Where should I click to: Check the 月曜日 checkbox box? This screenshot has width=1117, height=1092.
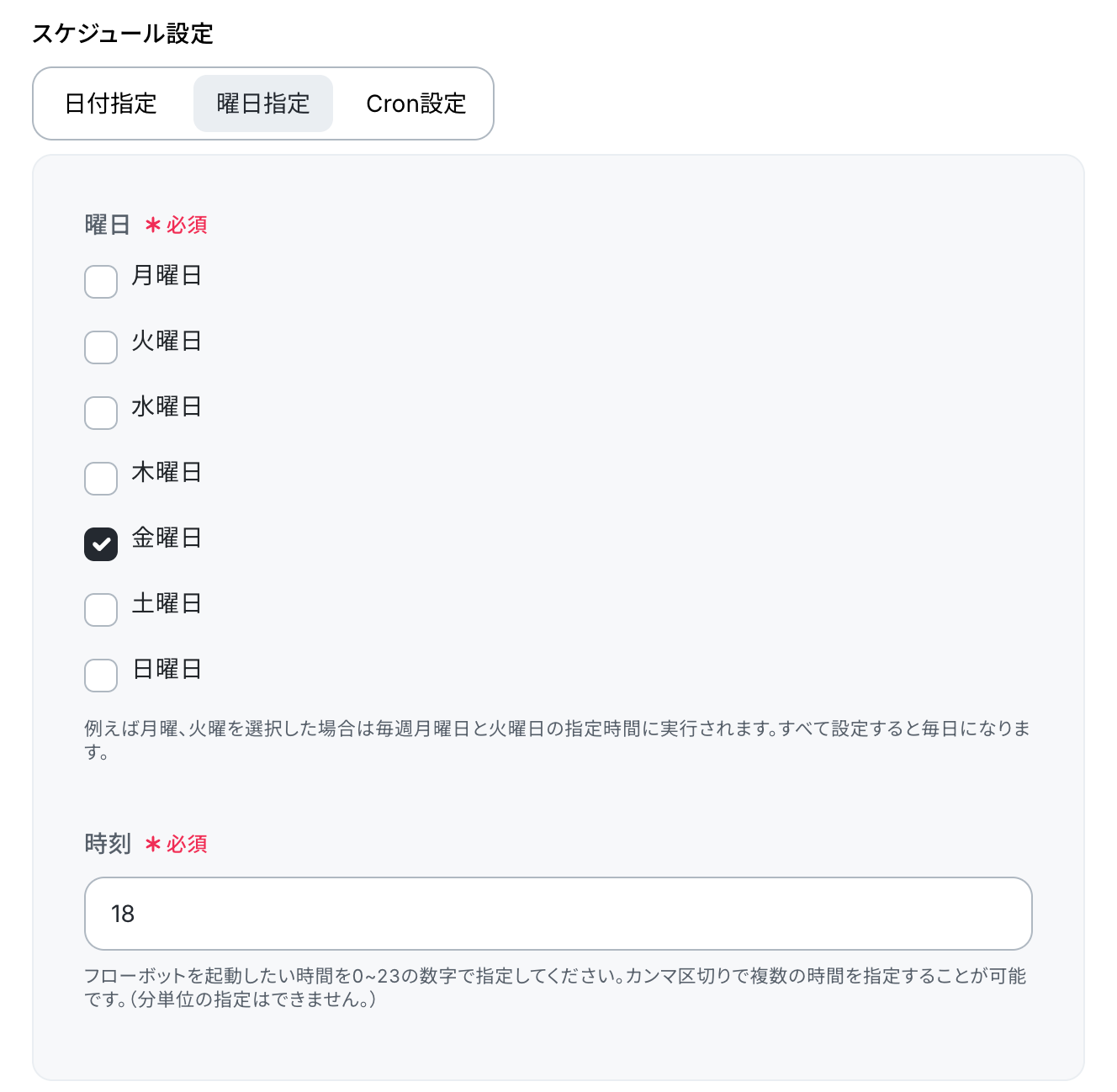(x=101, y=282)
